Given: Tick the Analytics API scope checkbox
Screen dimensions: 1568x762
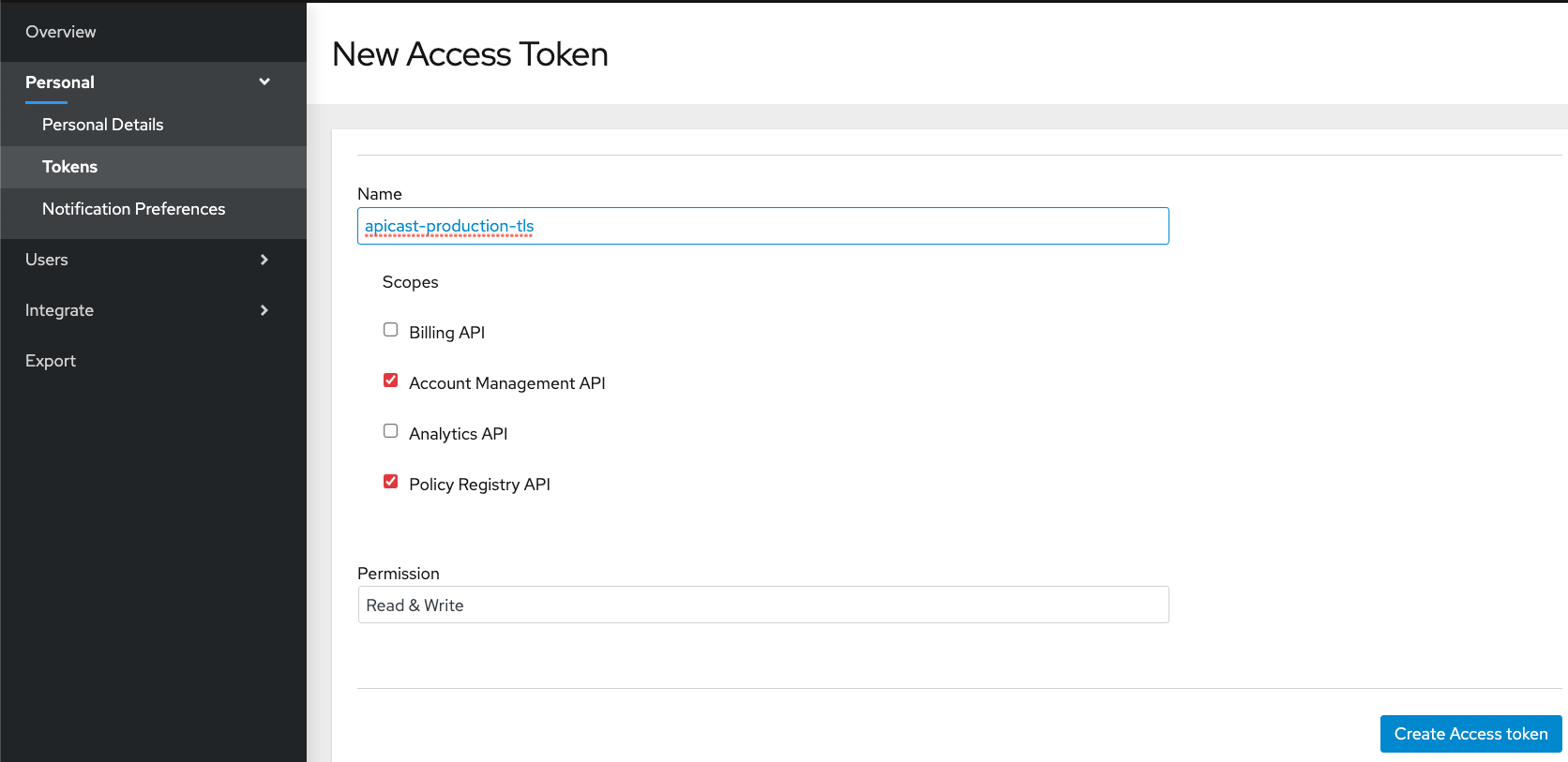Looking at the screenshot, I should point(390,431).
